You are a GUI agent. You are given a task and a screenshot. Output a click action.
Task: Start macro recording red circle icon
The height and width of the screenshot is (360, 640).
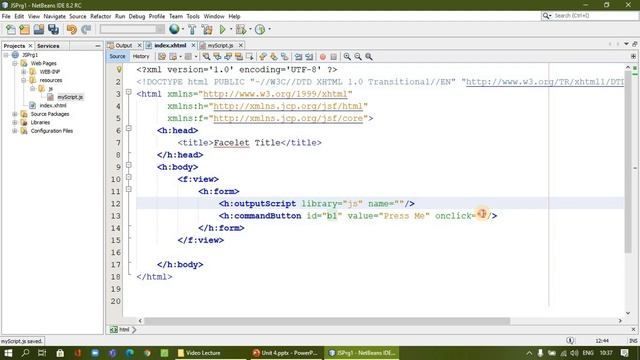pos(322,57)
